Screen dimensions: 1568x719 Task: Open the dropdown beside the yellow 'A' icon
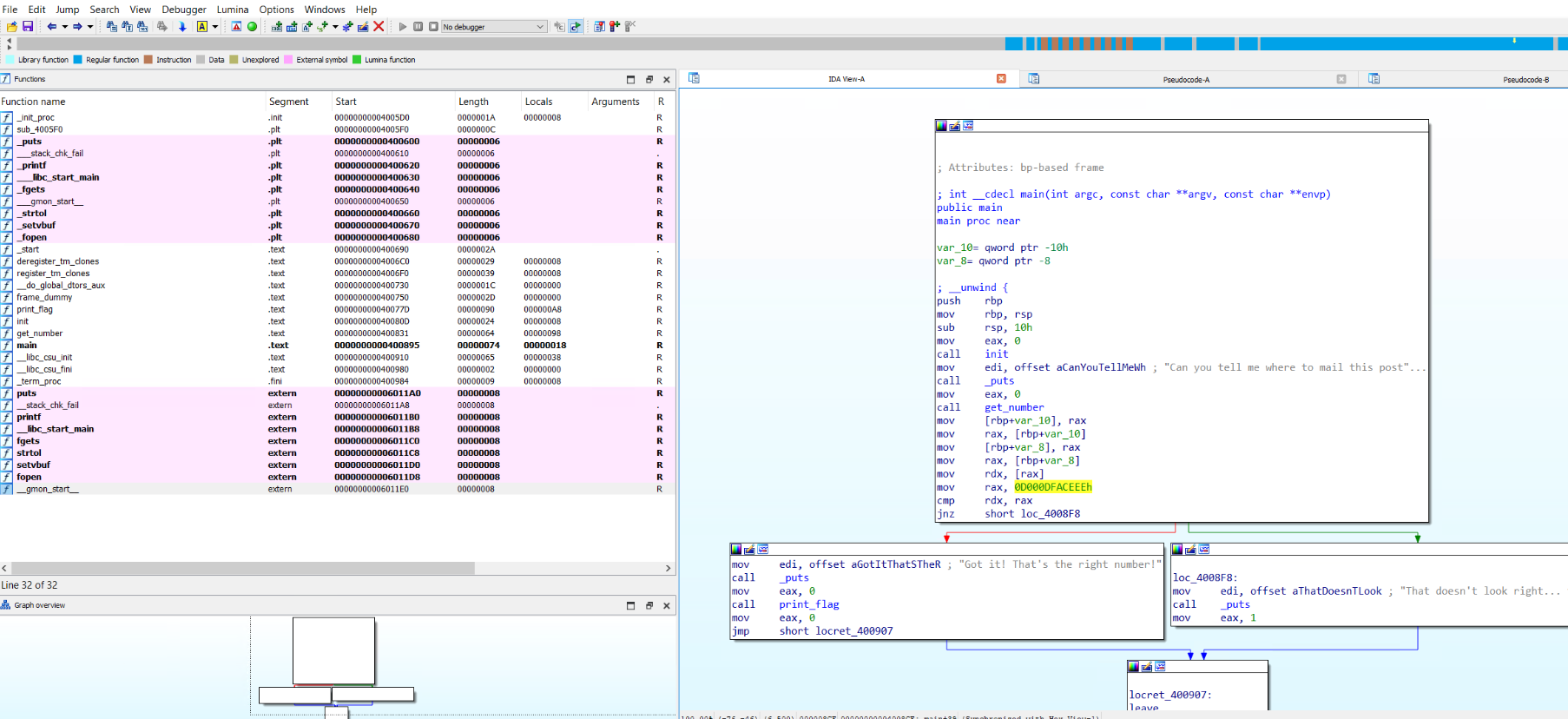(x=215, y=27)
